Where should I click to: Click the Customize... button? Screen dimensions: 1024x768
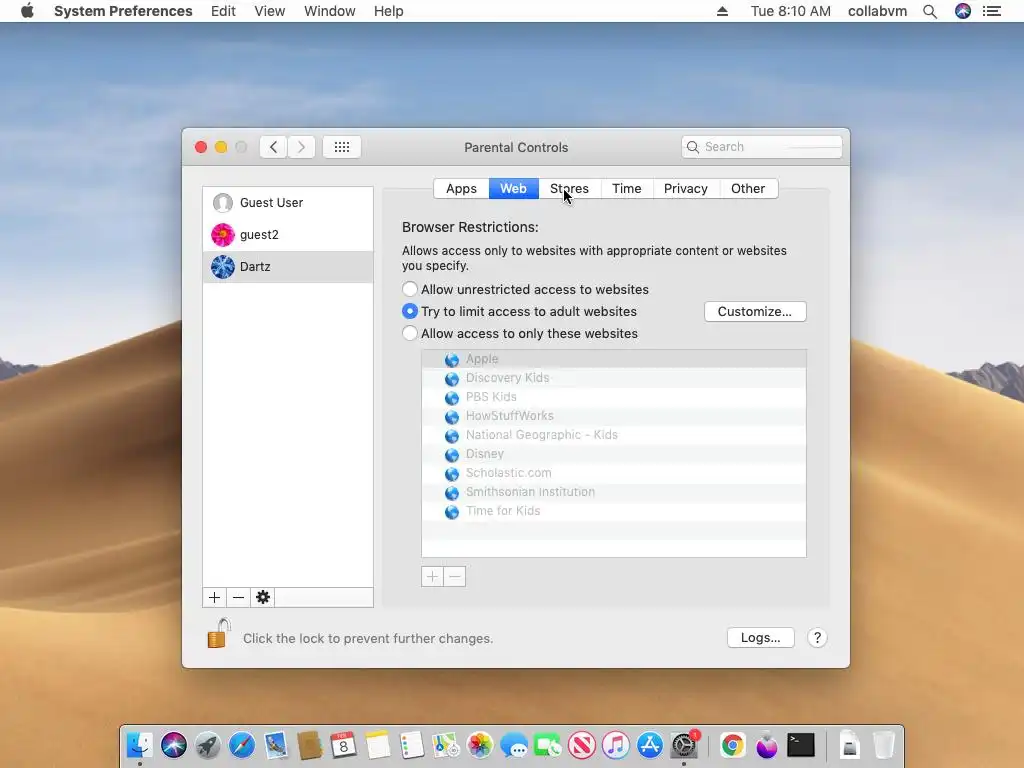(x=755, y=312)
